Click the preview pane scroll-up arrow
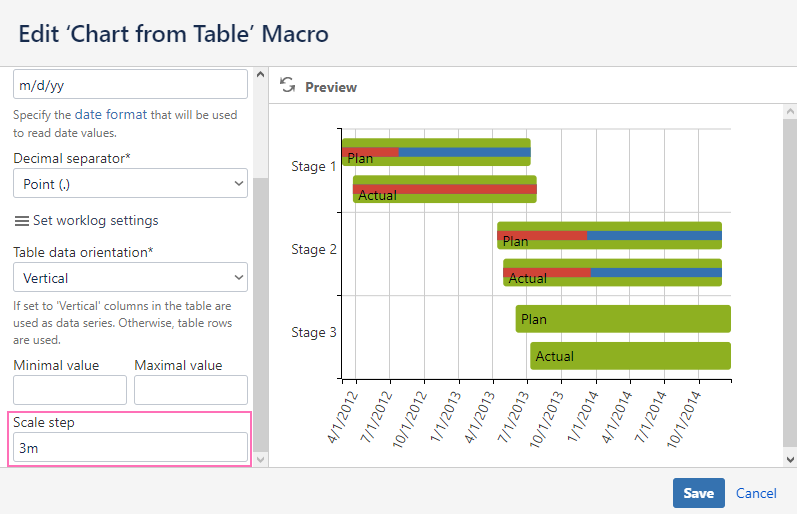This screenshot has height=514, width=797. click(790, 111)
